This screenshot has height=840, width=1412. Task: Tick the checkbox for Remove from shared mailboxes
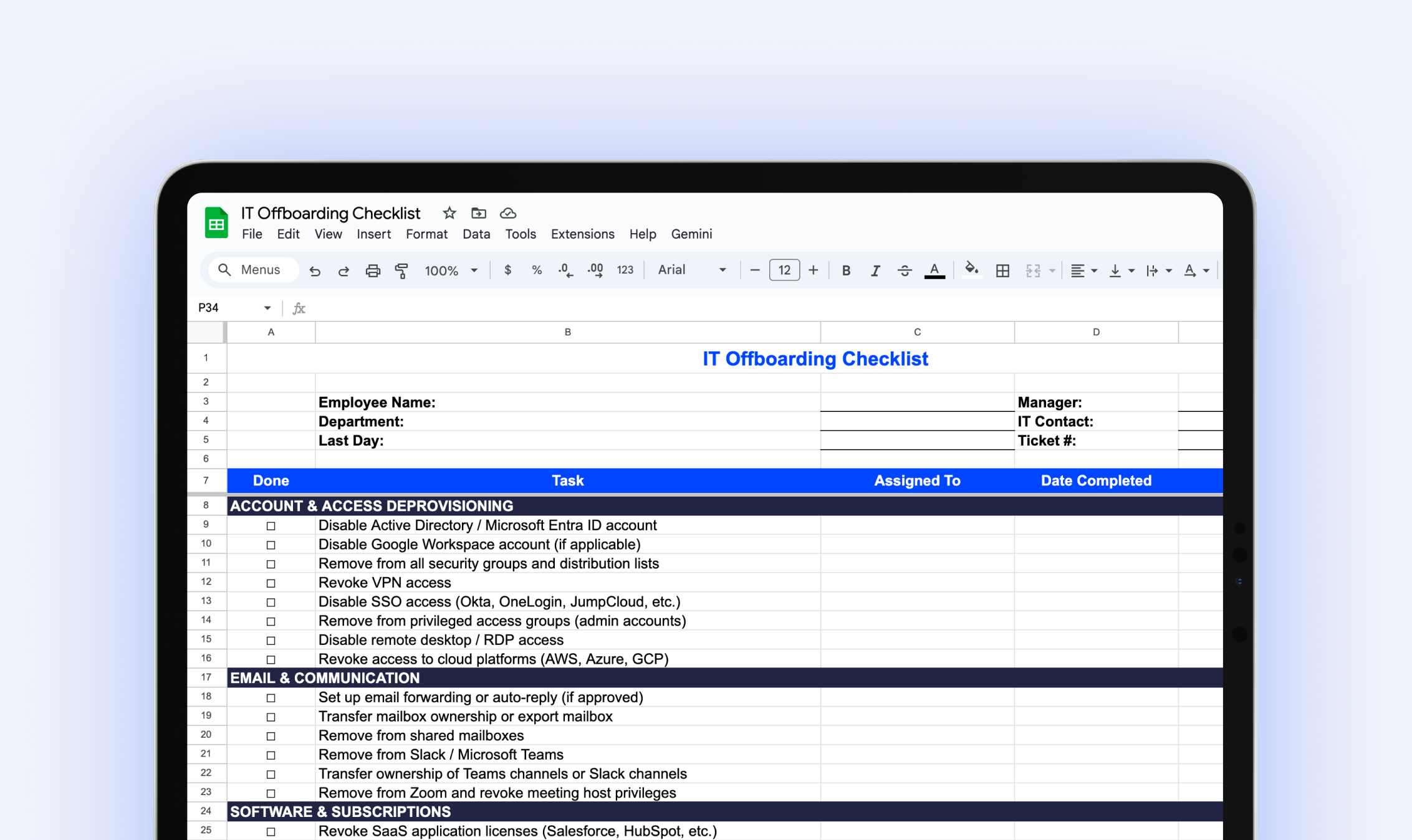coord(271,735)
